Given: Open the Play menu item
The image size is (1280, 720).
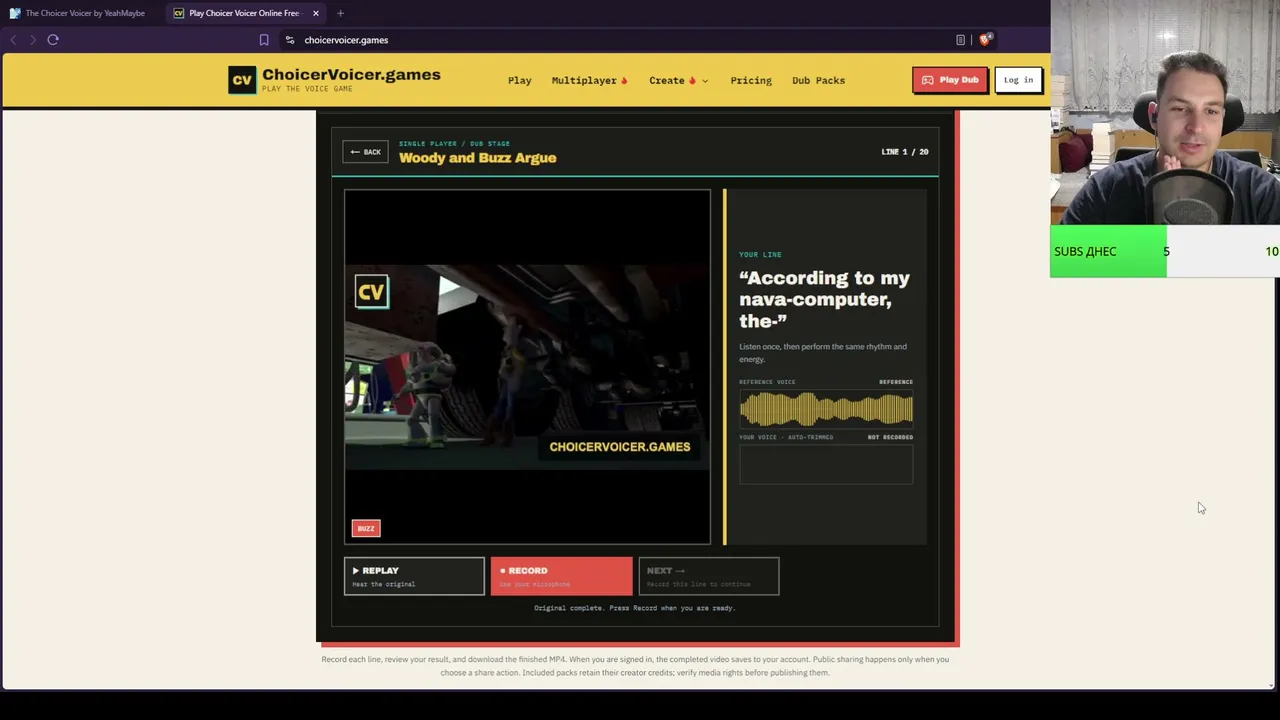Looking at the screenshot, I should coord(520,80).
